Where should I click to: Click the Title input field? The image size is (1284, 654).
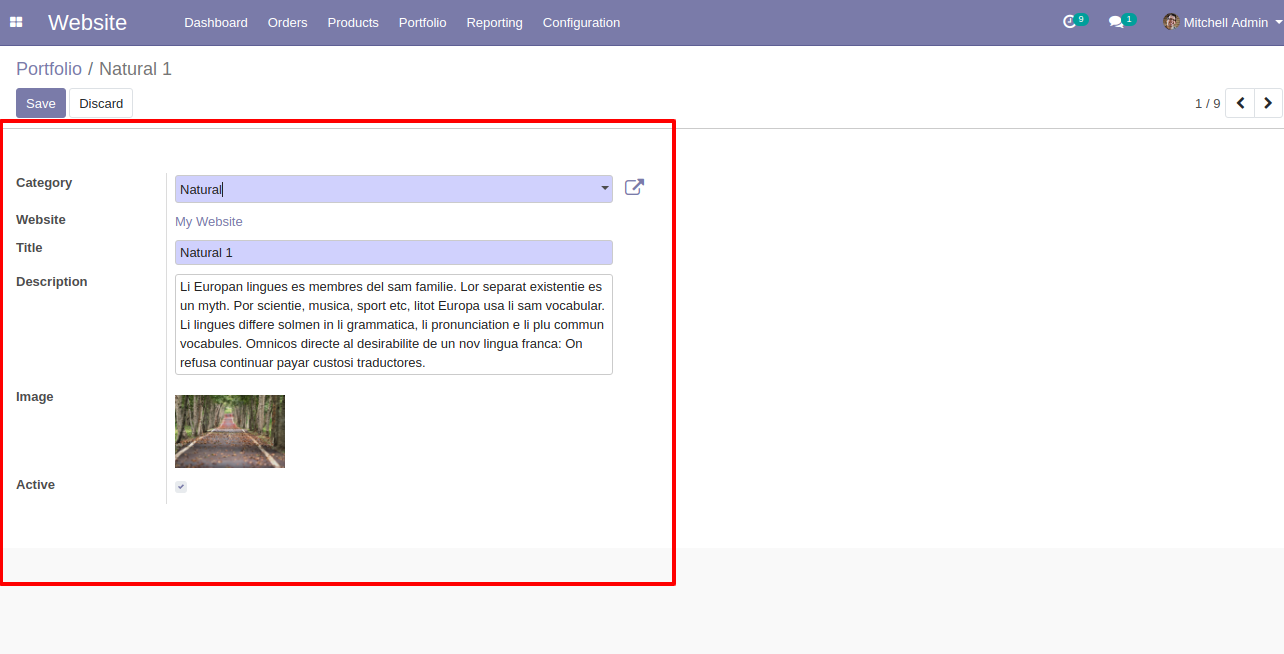click(394, 253)
